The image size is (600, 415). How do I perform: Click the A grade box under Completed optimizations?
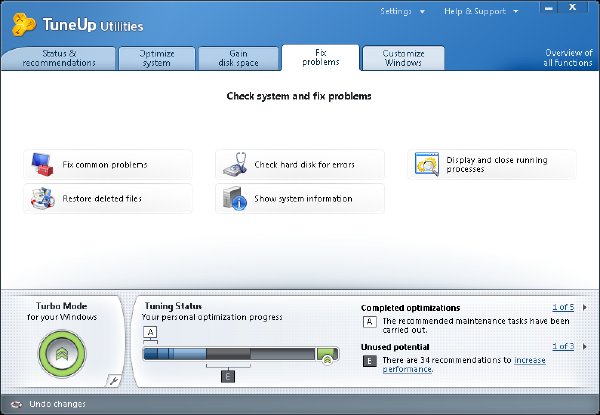pyautogui.click(x=370, y=322)
